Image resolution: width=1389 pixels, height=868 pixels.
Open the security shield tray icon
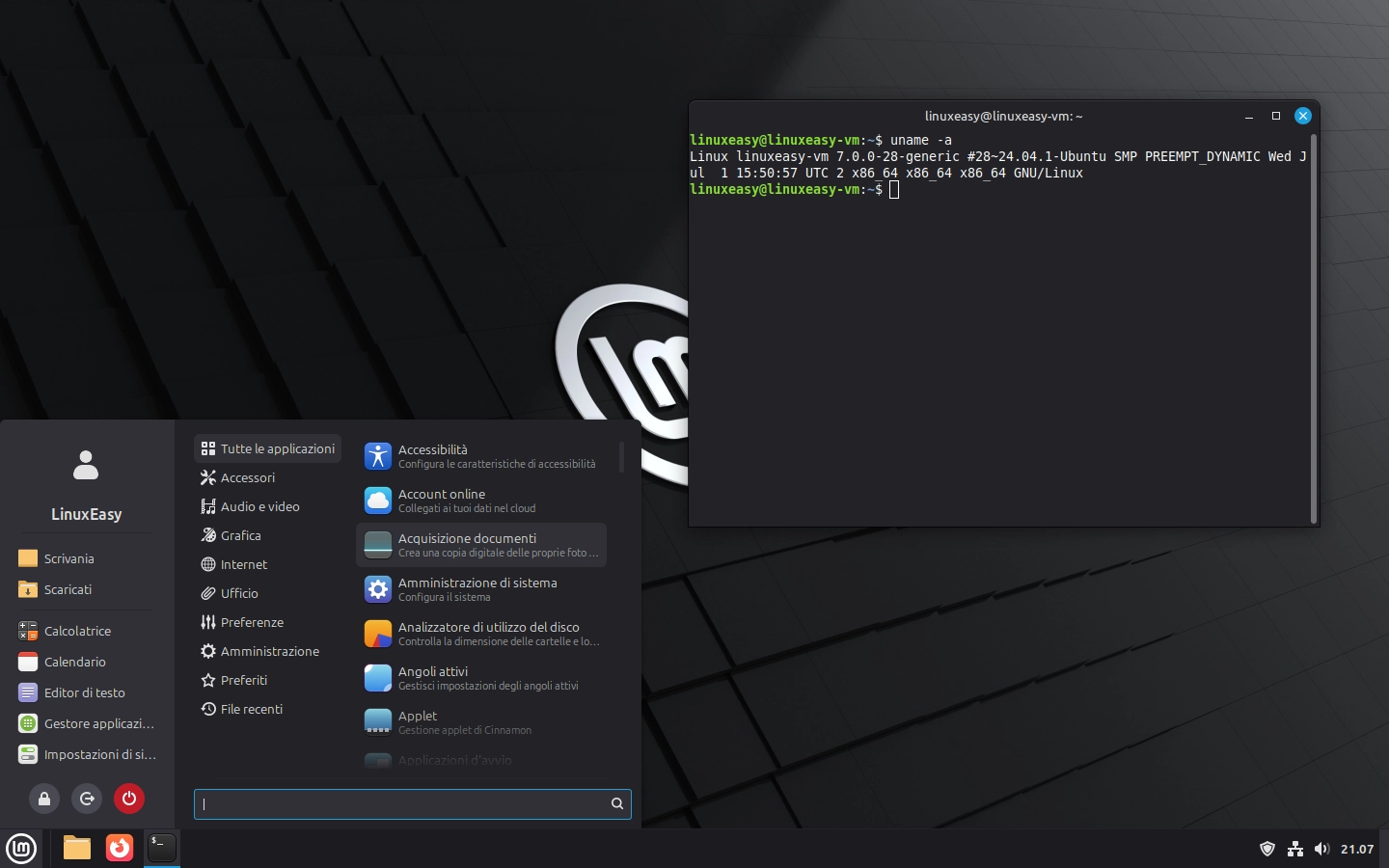pos(1267,849)
